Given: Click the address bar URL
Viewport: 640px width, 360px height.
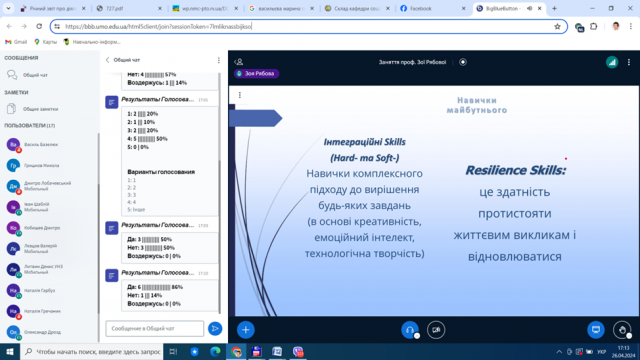Looking at the screenshot, I should (158, 26).
